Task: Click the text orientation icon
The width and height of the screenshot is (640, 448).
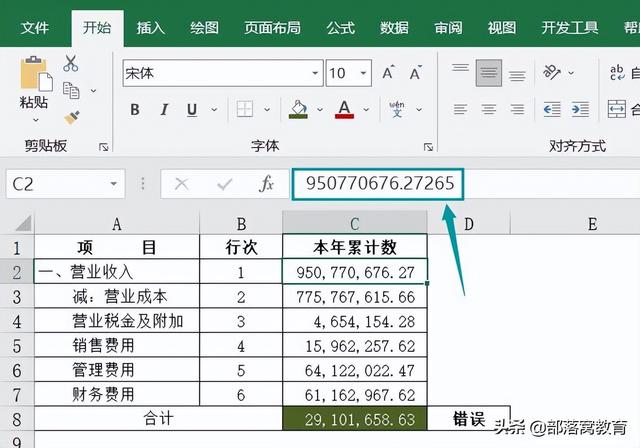Action: coord(551,73)
